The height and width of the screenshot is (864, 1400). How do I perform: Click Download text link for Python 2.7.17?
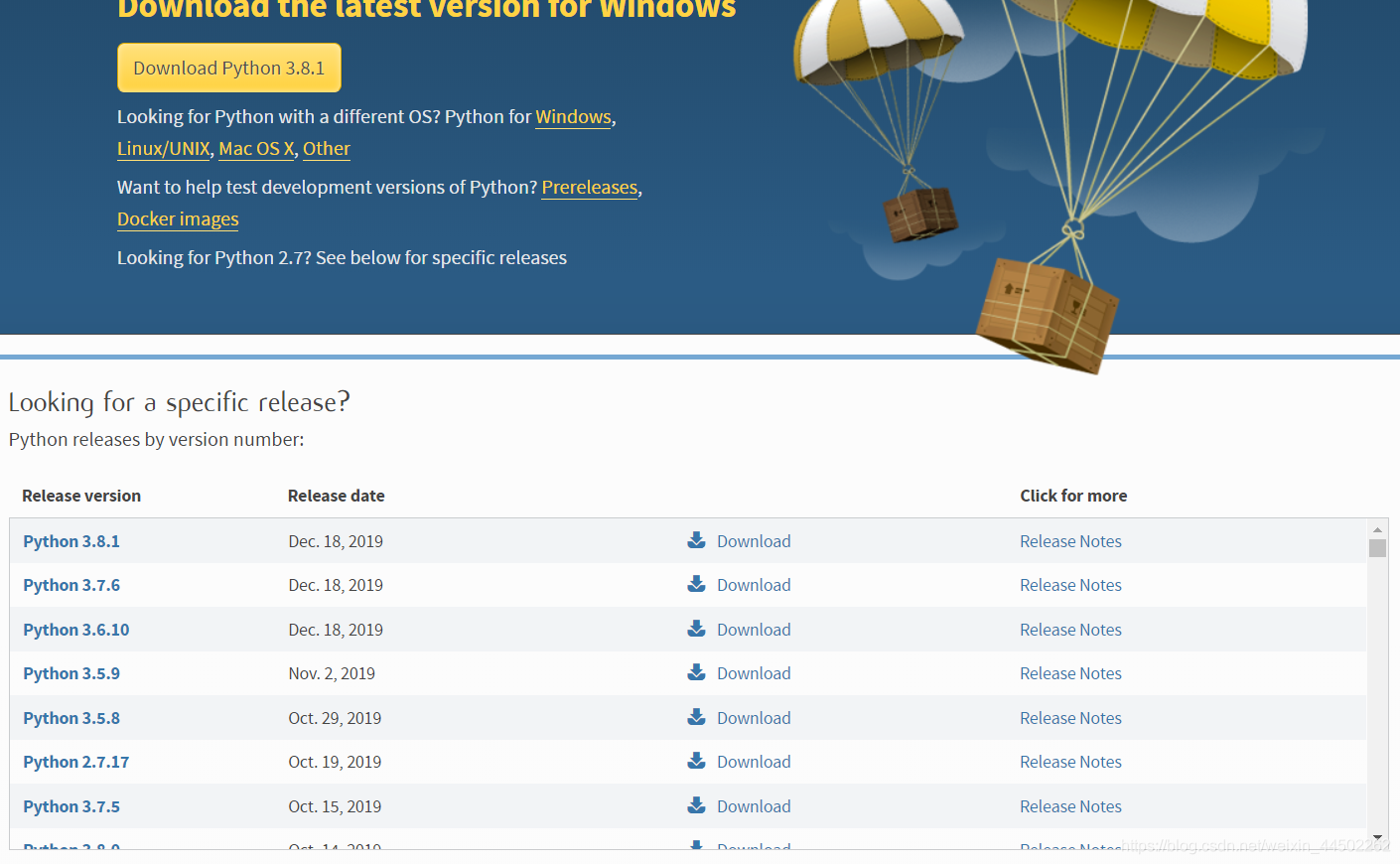754,762
